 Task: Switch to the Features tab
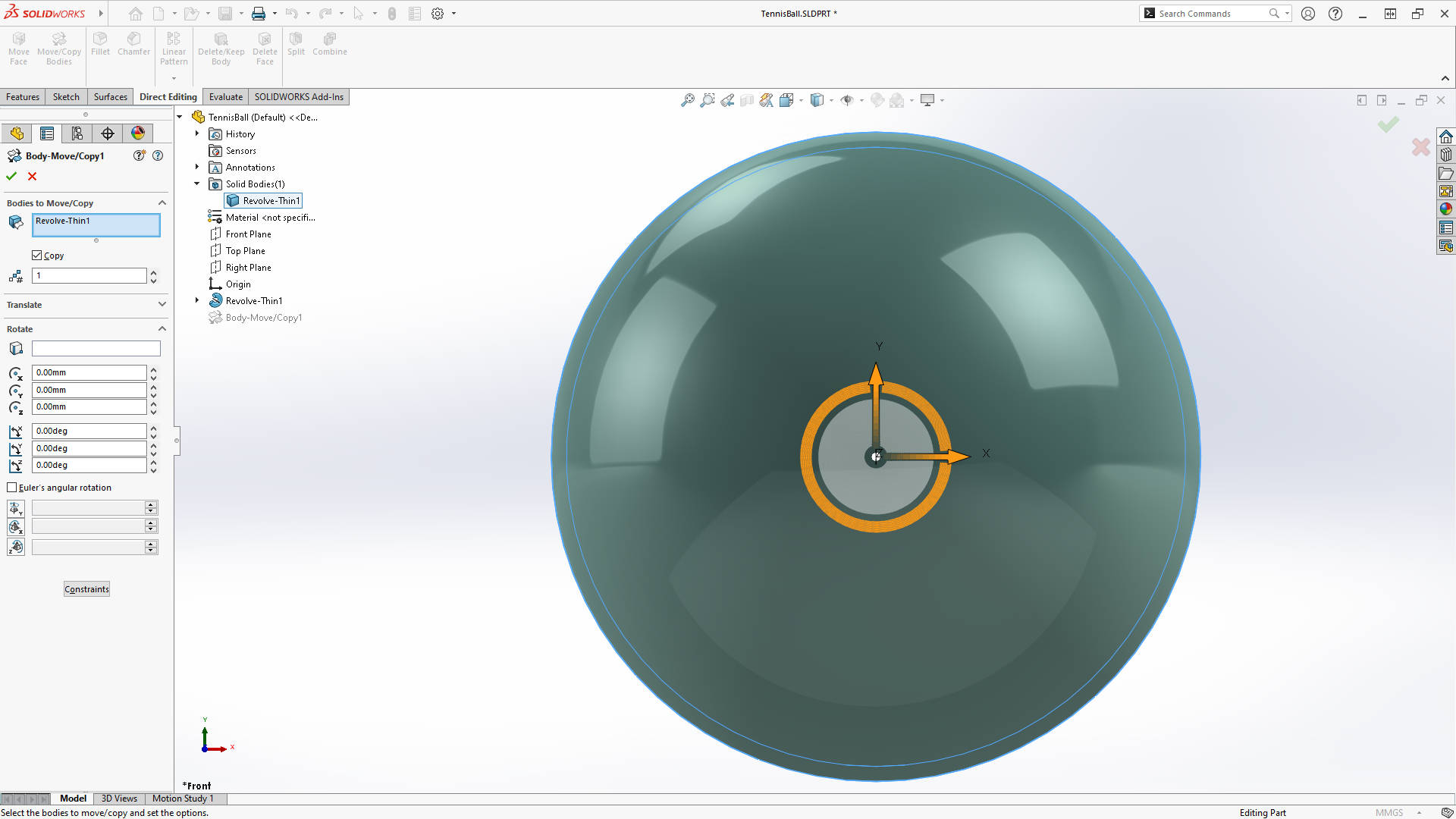22,96
